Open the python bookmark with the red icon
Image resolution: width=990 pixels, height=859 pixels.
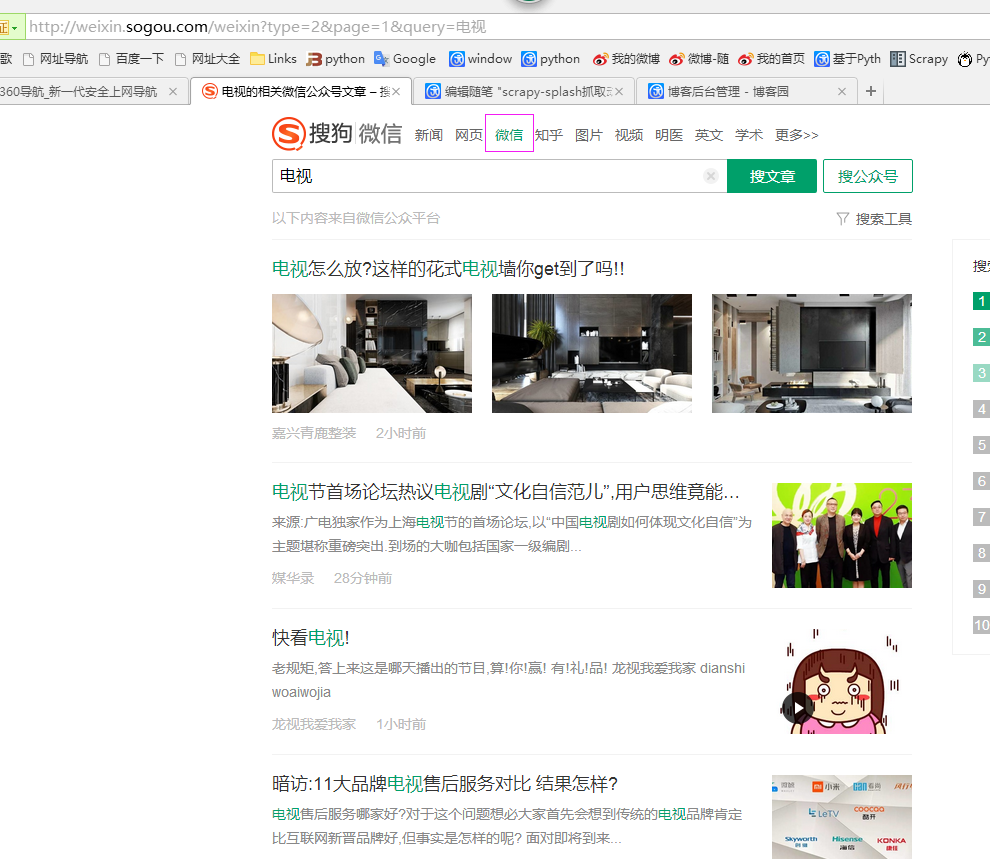tap(335, 59)
